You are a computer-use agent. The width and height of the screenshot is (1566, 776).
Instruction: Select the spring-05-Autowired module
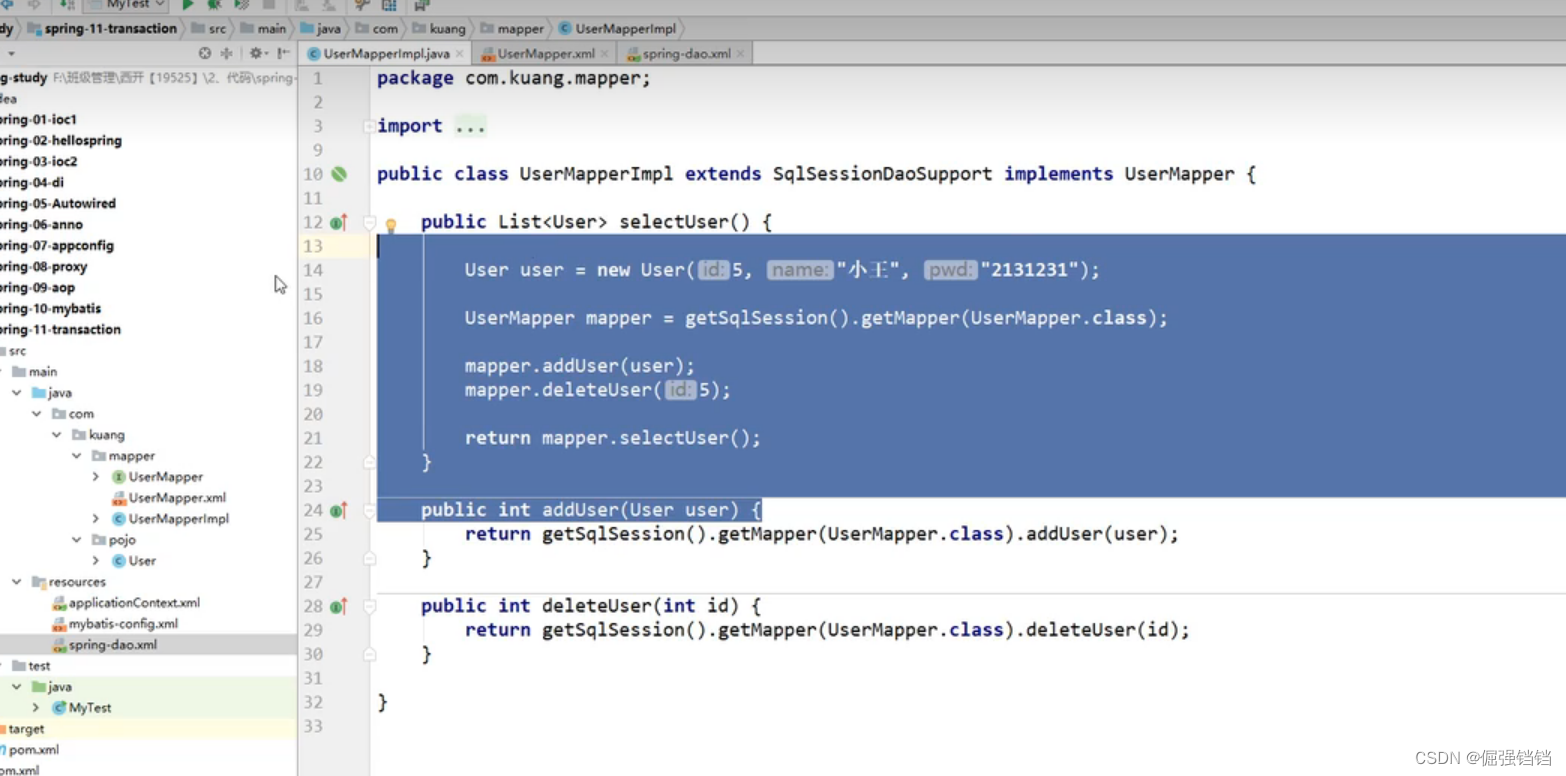point(58,204)
